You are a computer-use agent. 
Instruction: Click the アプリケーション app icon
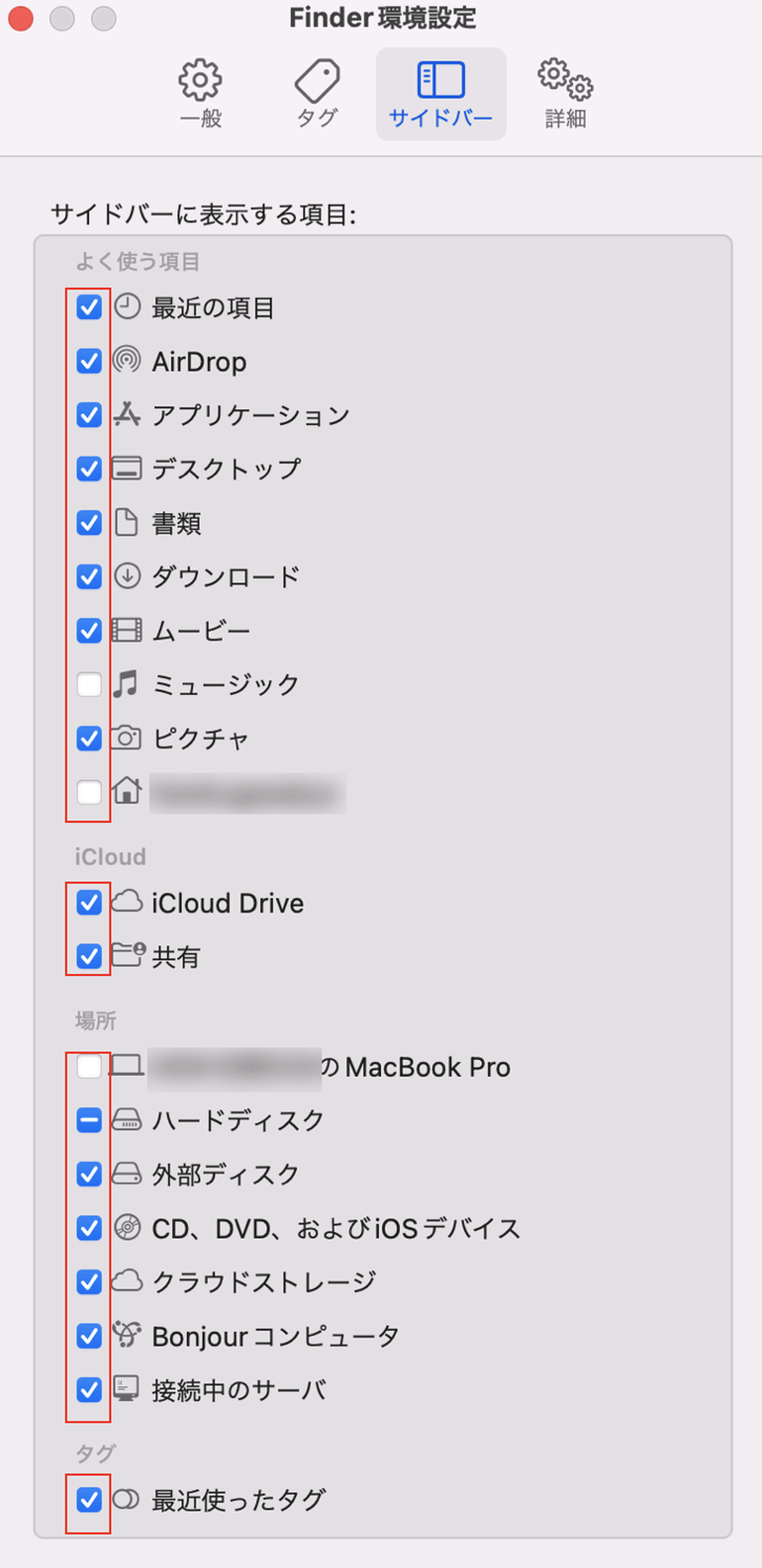(x=127, y=415)
